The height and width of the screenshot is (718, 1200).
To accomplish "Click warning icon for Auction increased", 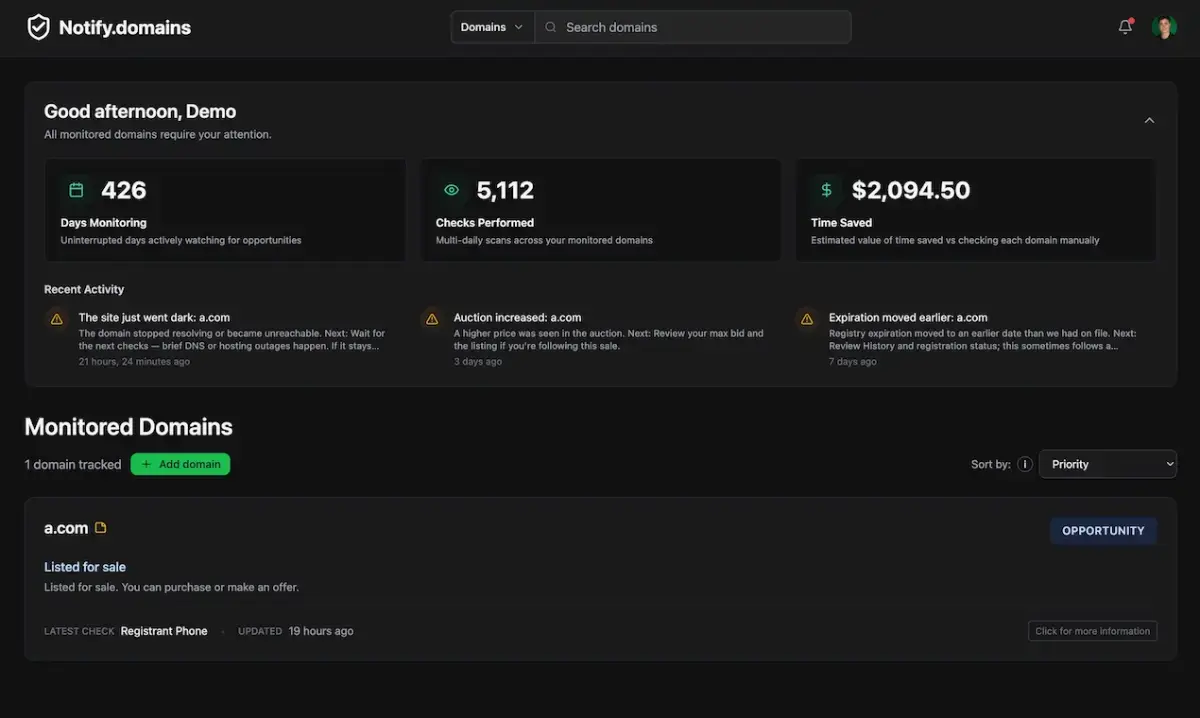I will (x=432, y=319).
